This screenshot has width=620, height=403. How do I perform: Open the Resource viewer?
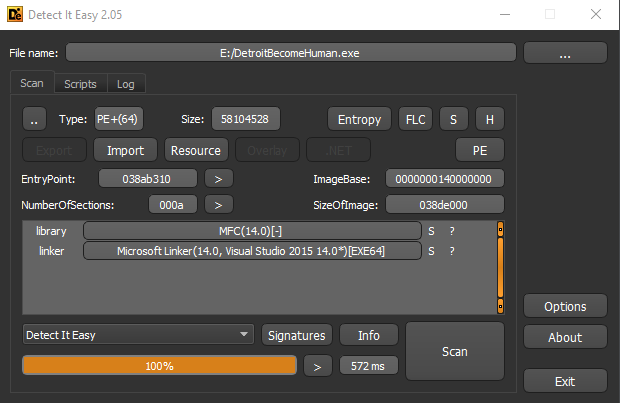pos(196,150)
